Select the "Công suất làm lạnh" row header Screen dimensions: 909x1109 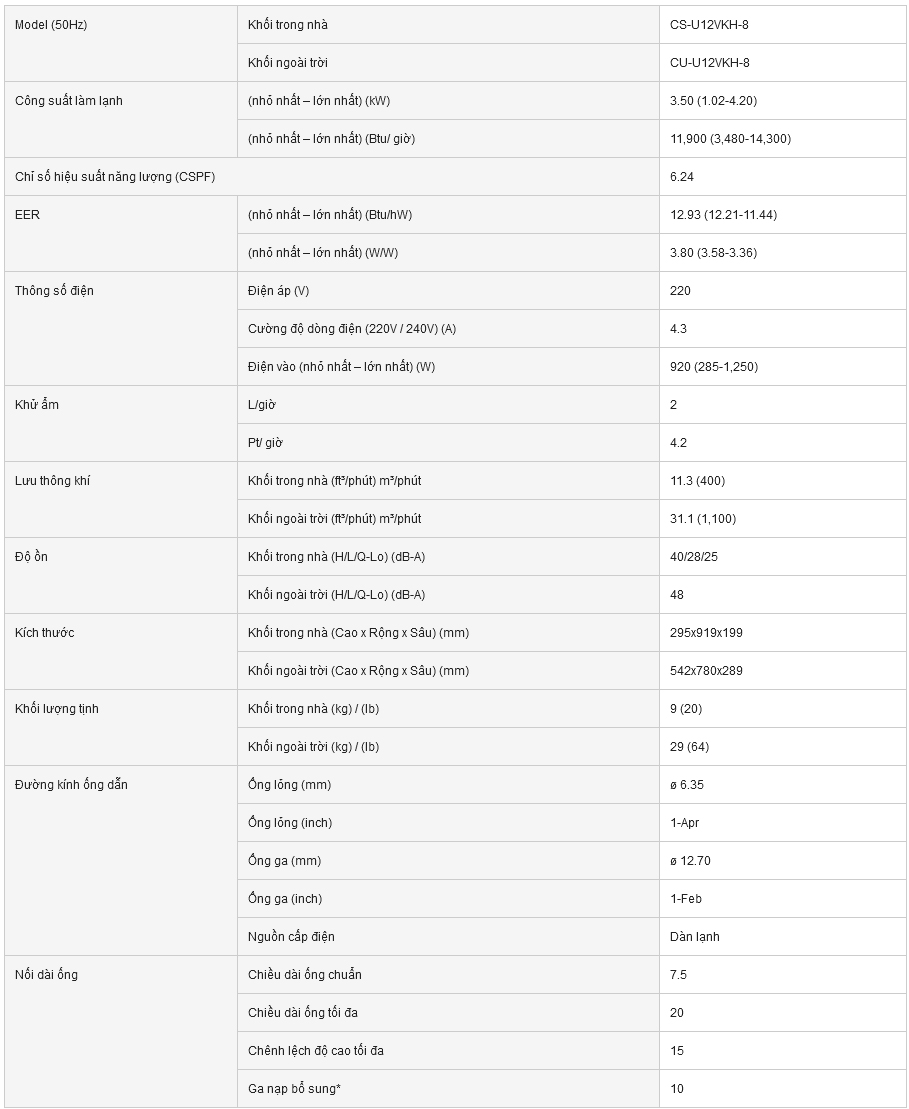(69, 101)
